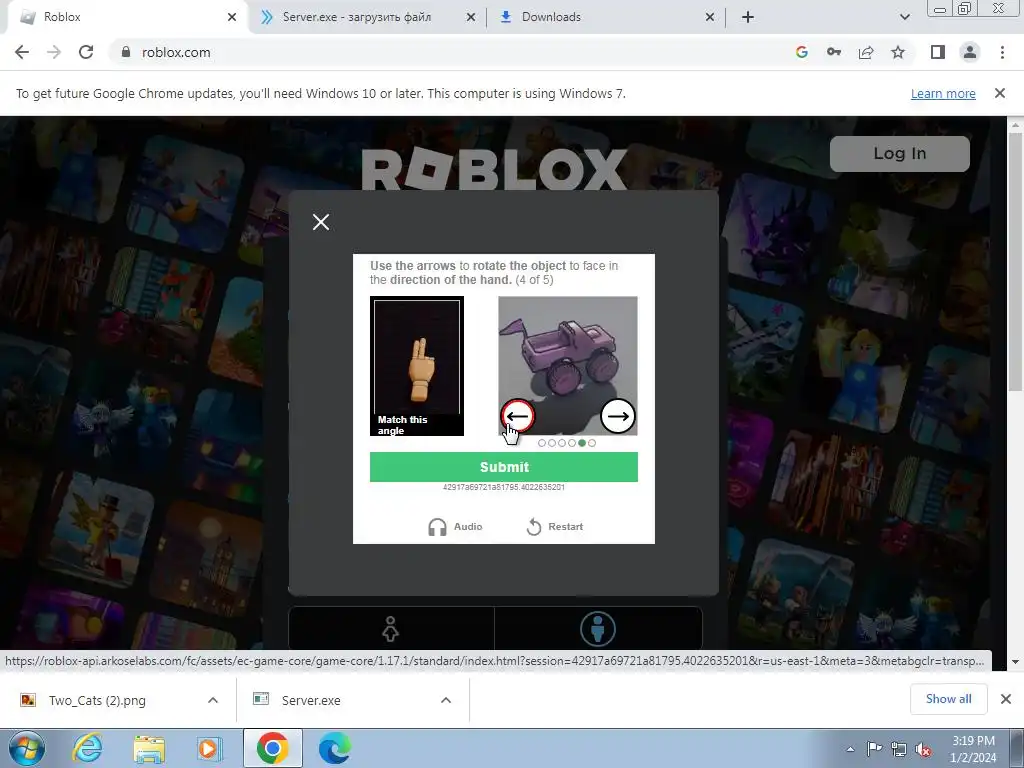Expand options for Two_Cats (2).png download

pyautogui.click(x=213, y=700)
